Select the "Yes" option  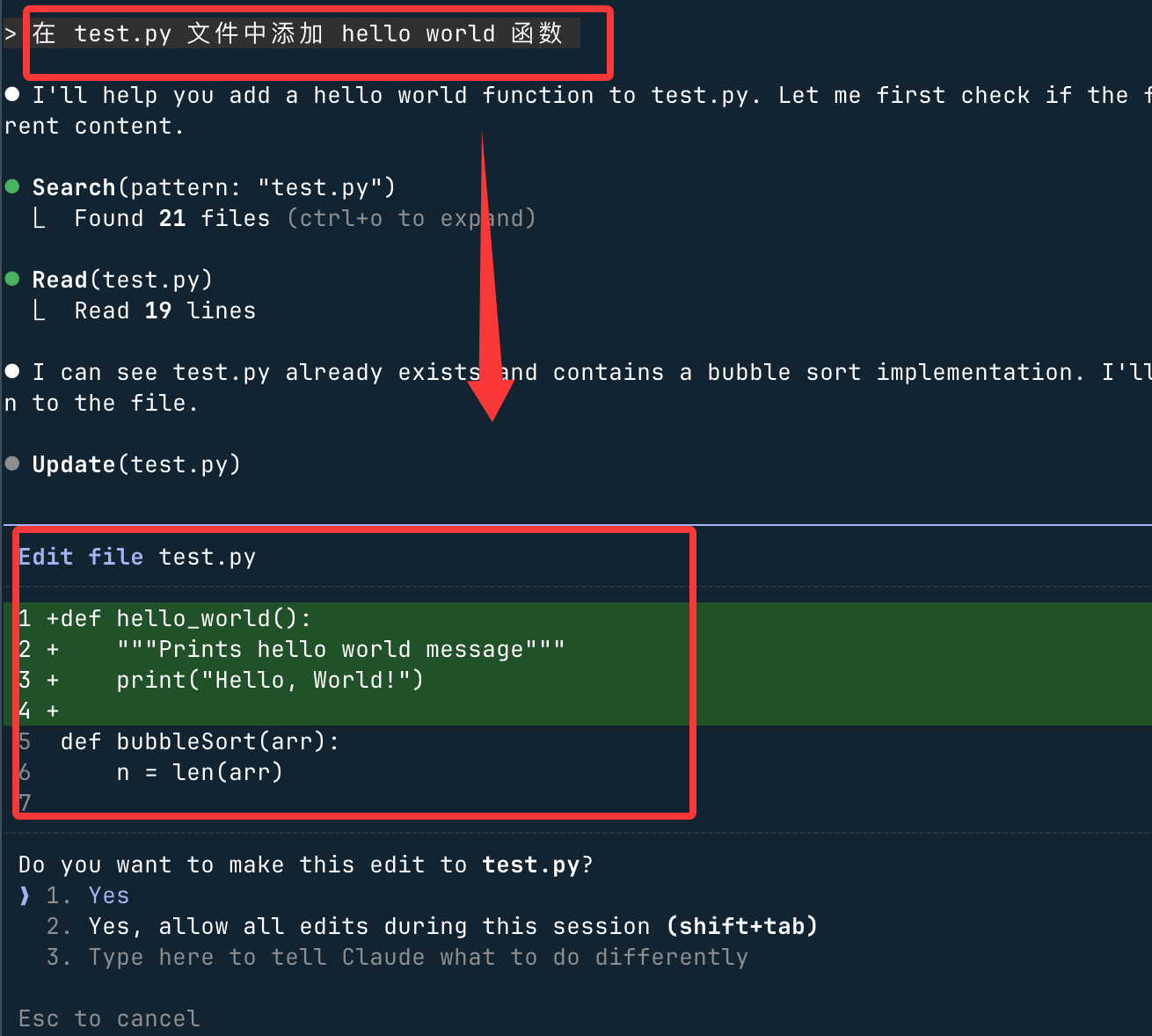[108, 895]
